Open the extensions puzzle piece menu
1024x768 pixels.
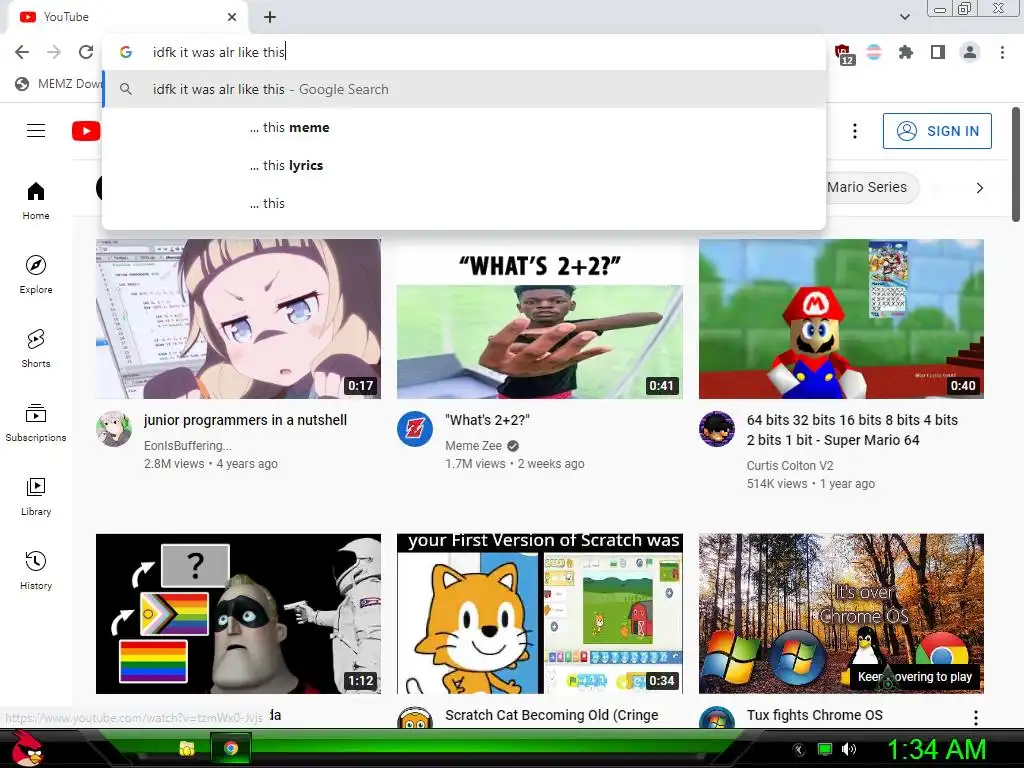point(906,52)
